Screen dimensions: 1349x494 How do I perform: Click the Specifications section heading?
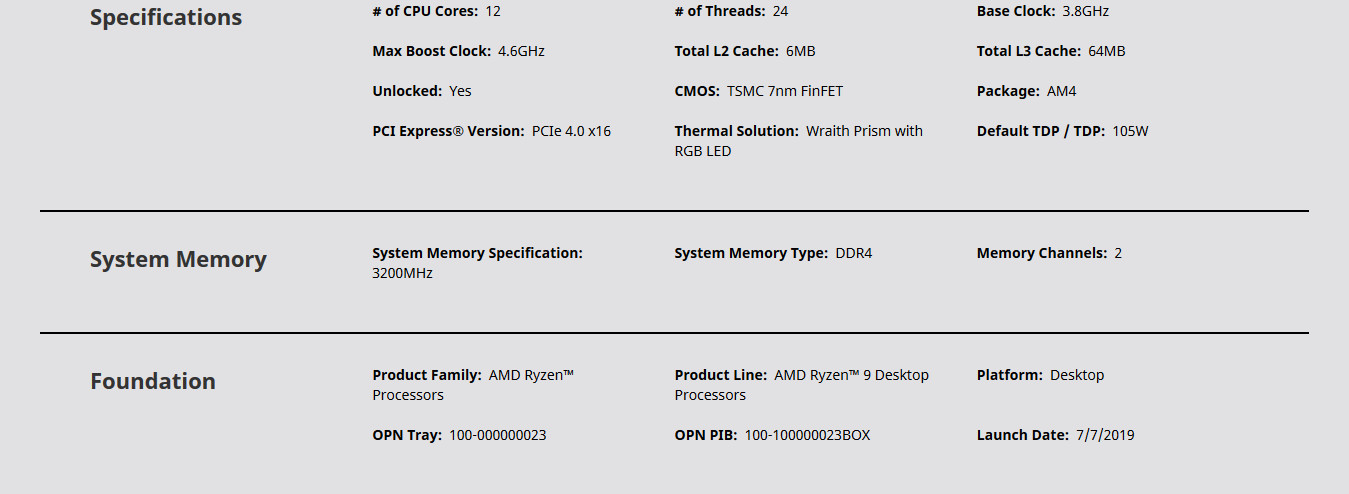point(166,18)
